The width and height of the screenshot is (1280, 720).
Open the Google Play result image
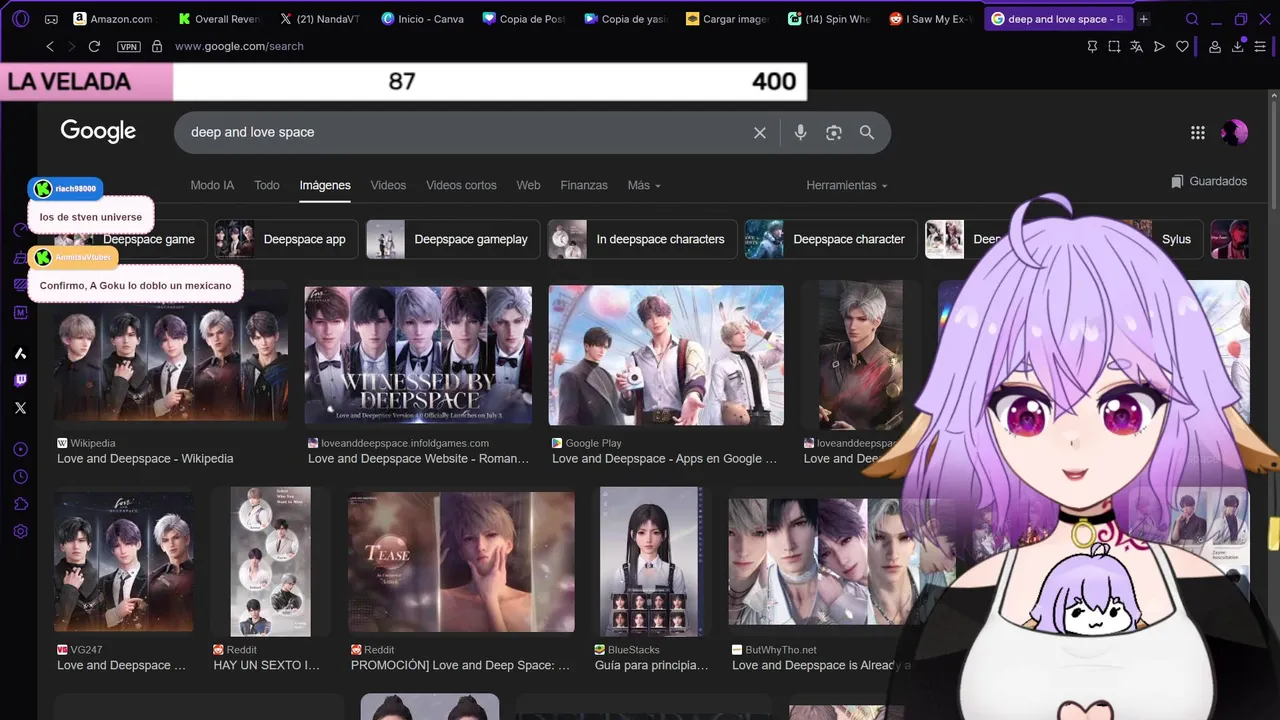666,355
